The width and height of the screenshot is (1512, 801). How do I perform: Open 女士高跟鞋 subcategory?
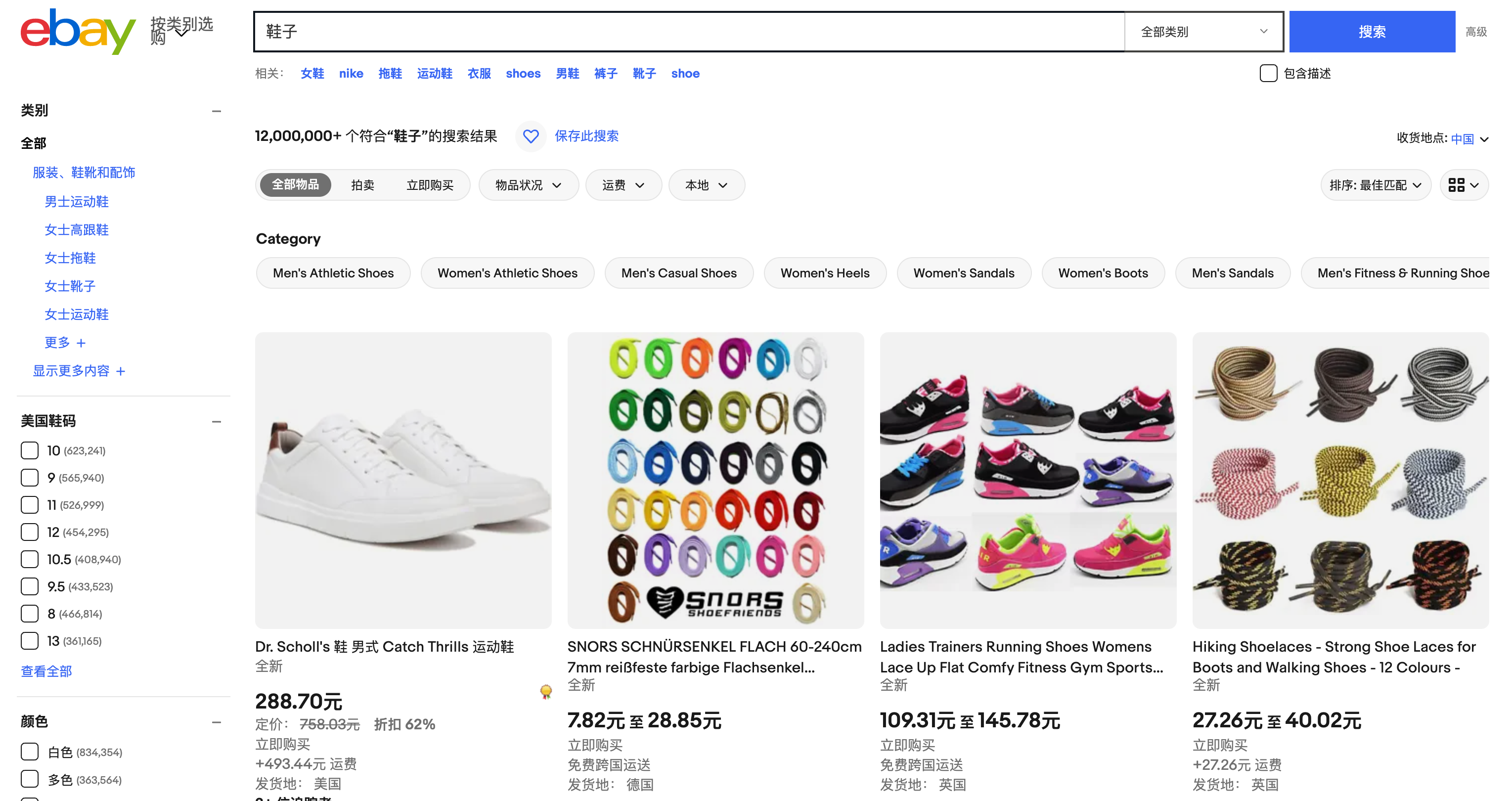pos(77,230)
